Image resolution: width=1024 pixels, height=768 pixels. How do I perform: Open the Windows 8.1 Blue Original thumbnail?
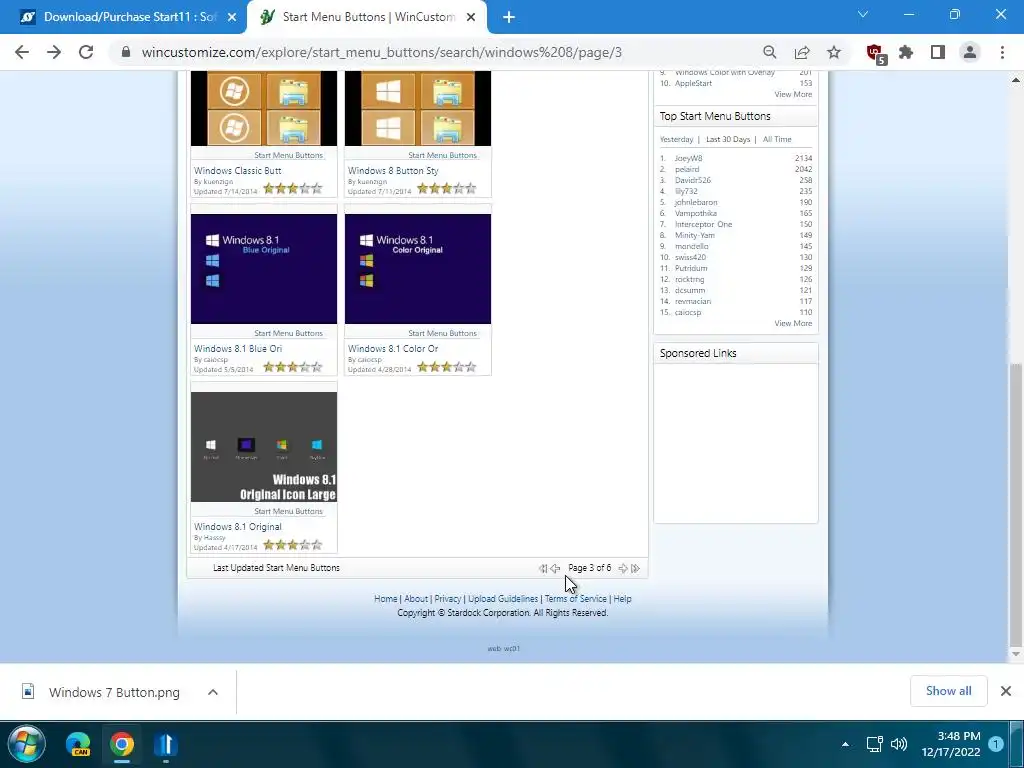[264, 268]
